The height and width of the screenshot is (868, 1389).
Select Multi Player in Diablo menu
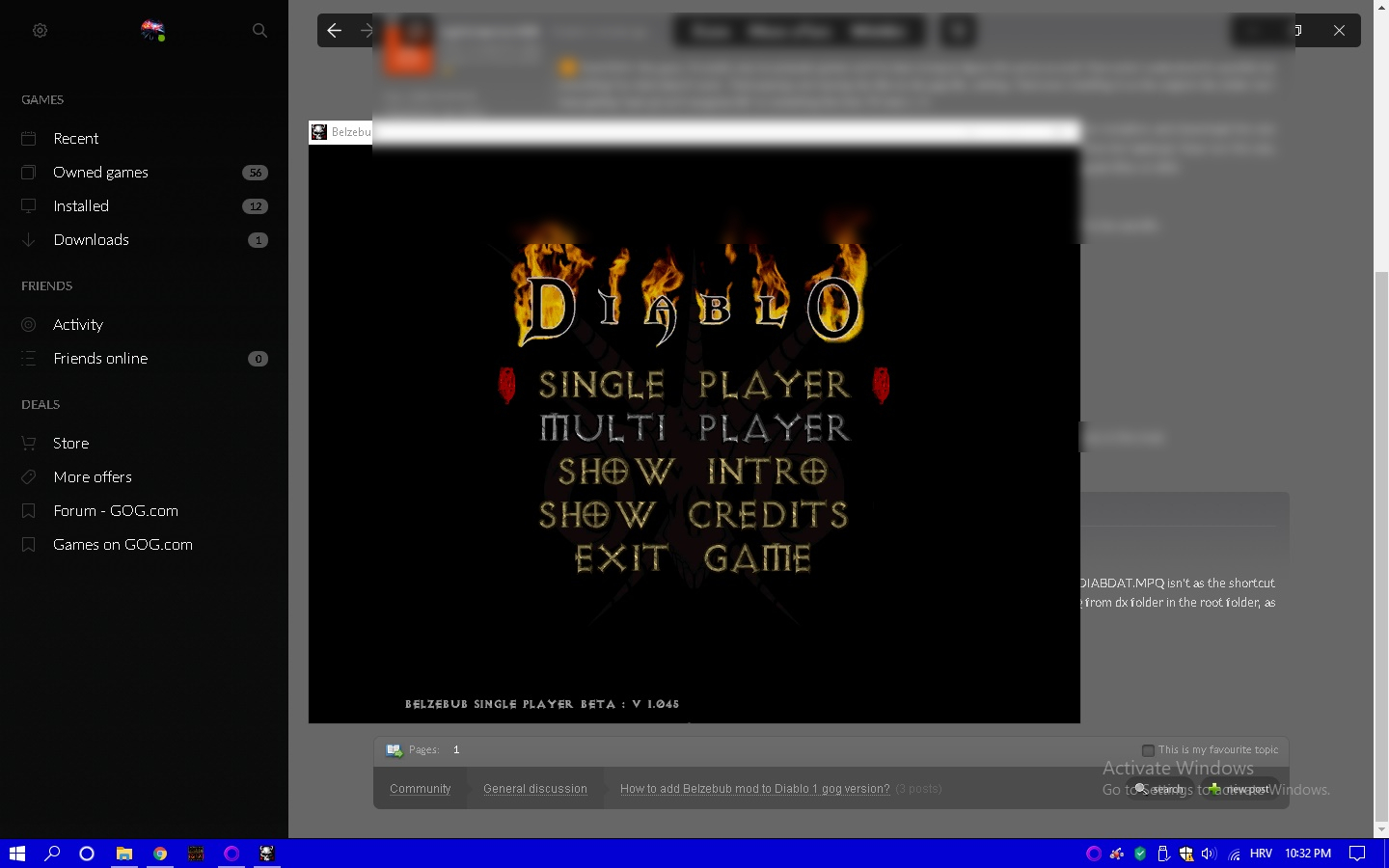pyautogui.click(x=694, y=427)
